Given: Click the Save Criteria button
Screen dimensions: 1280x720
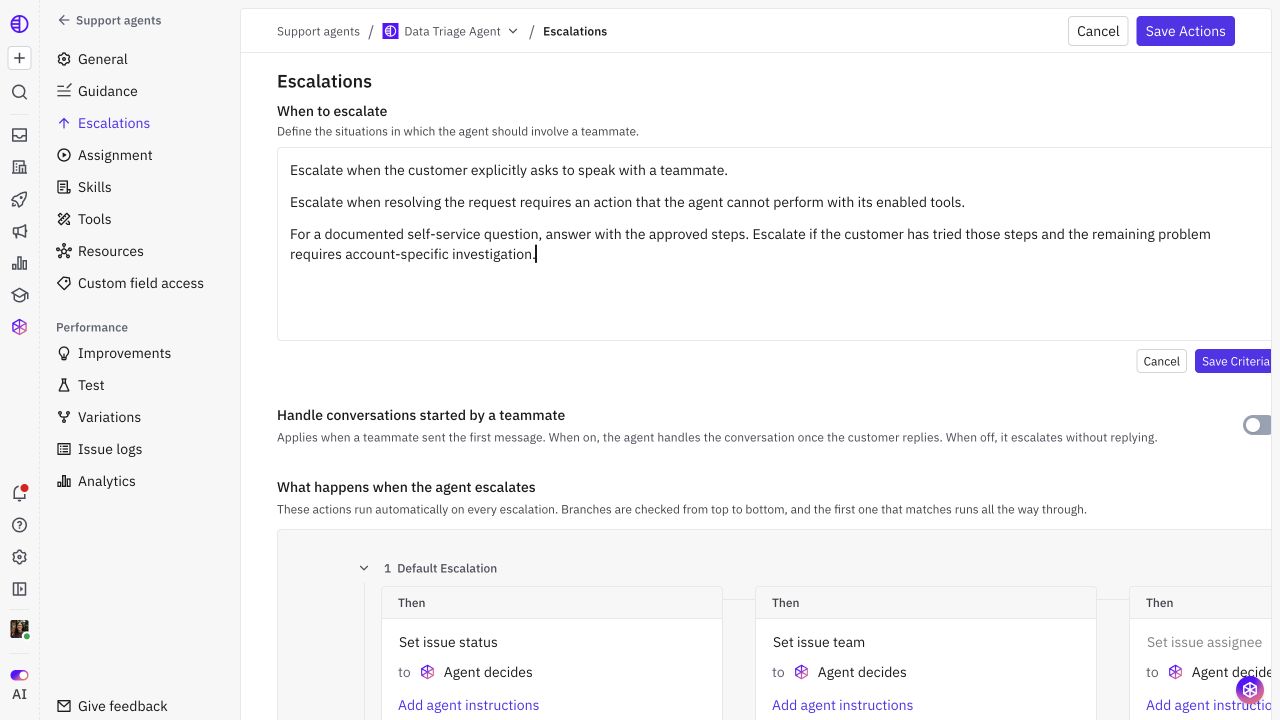Looking at the screenshot, I should coord(1233,361).
